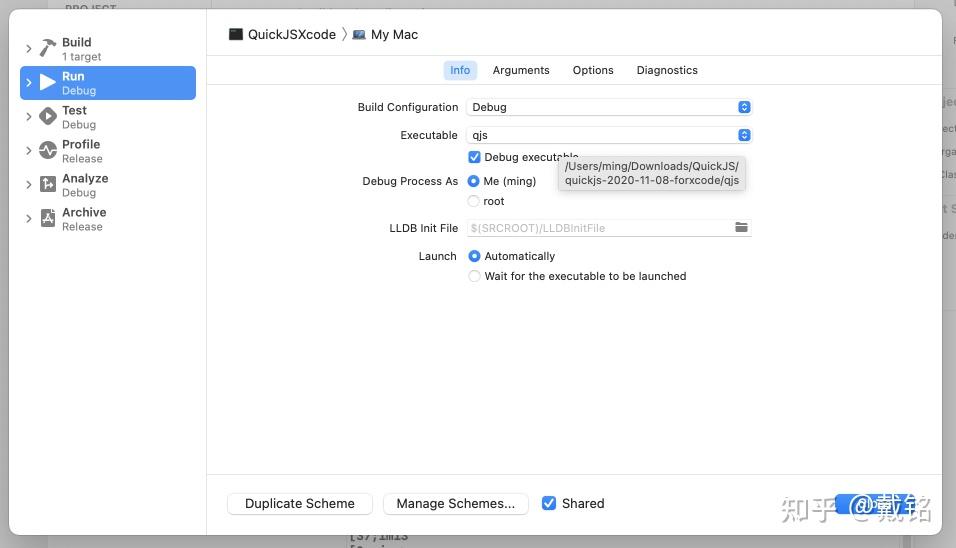956x548 pixels.
Task: Open the Diagnostics tab
Action: [667, 70]
